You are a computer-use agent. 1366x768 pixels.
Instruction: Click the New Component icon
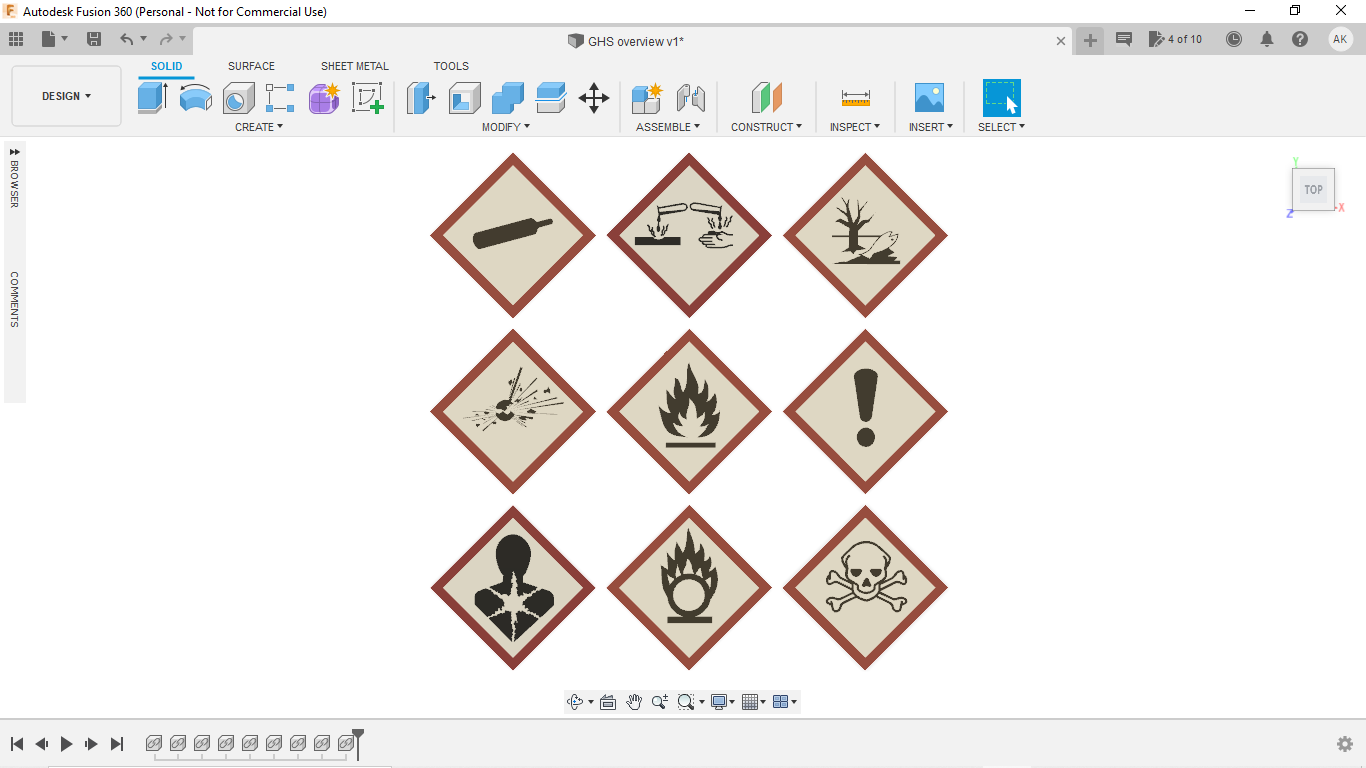pos(647,98)
